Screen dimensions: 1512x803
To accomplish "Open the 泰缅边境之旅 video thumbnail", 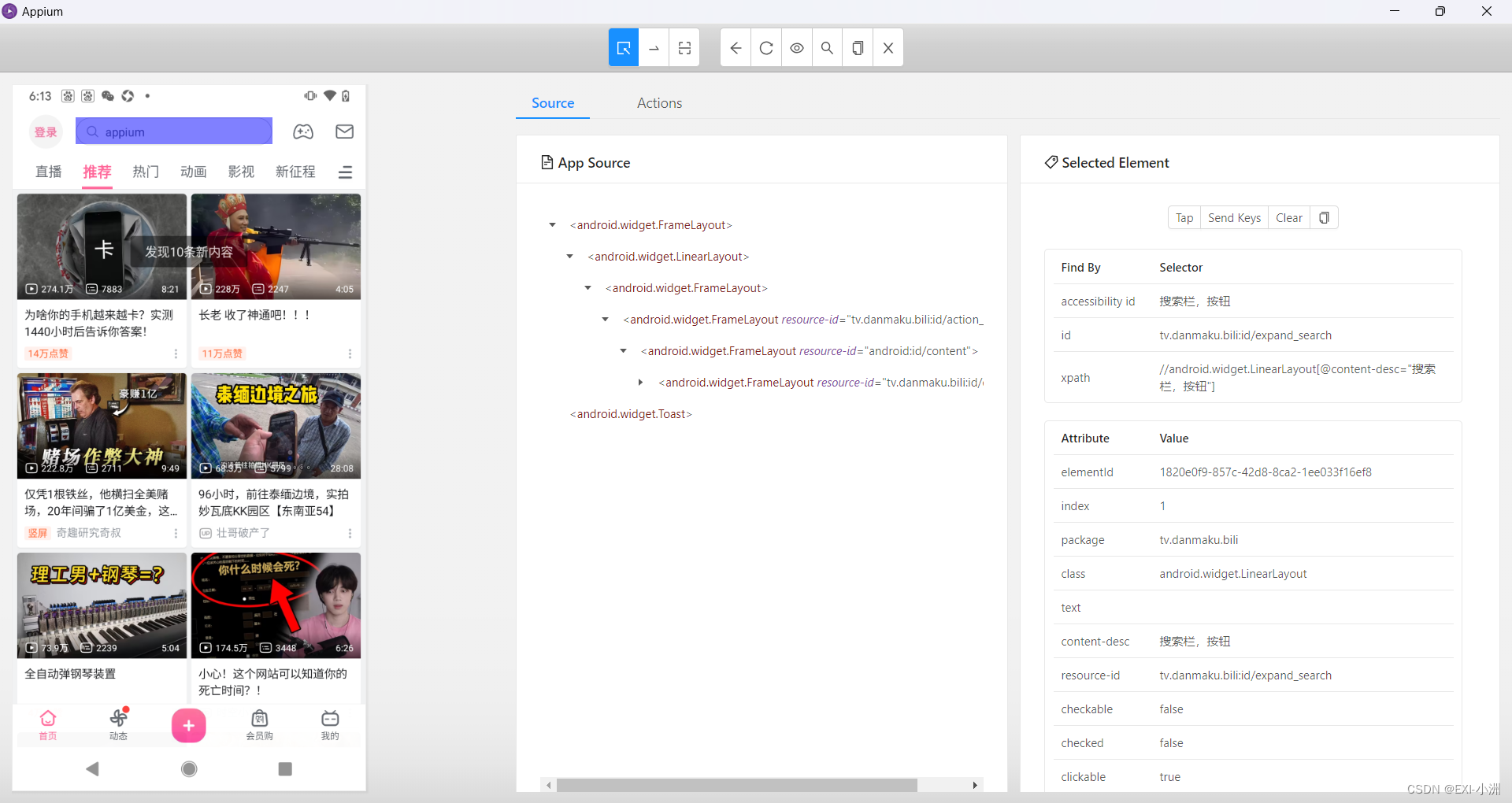I will (x=276, y=426).
